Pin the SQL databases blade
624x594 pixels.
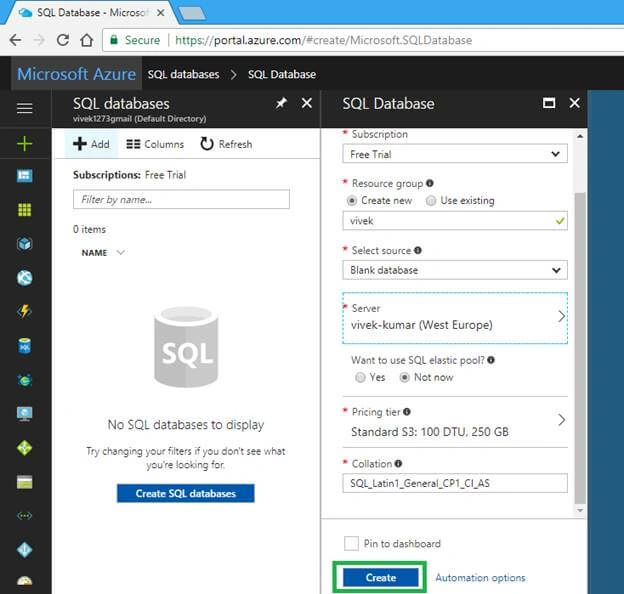click(x=281, y=103)
